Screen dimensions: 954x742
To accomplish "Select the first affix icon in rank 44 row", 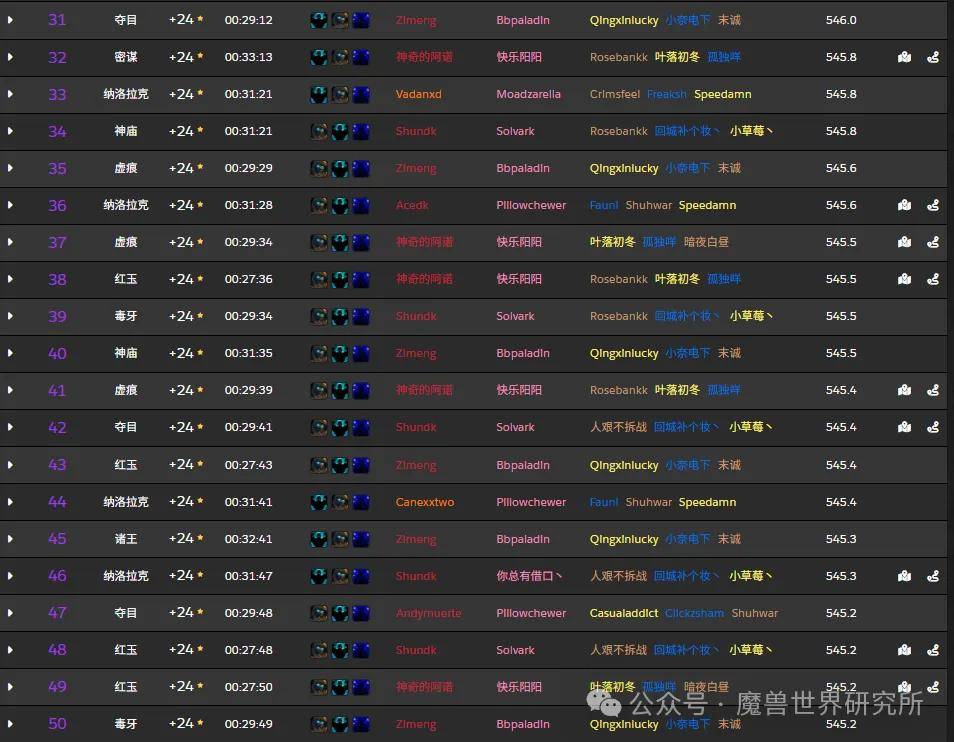I will coord(319,502).
